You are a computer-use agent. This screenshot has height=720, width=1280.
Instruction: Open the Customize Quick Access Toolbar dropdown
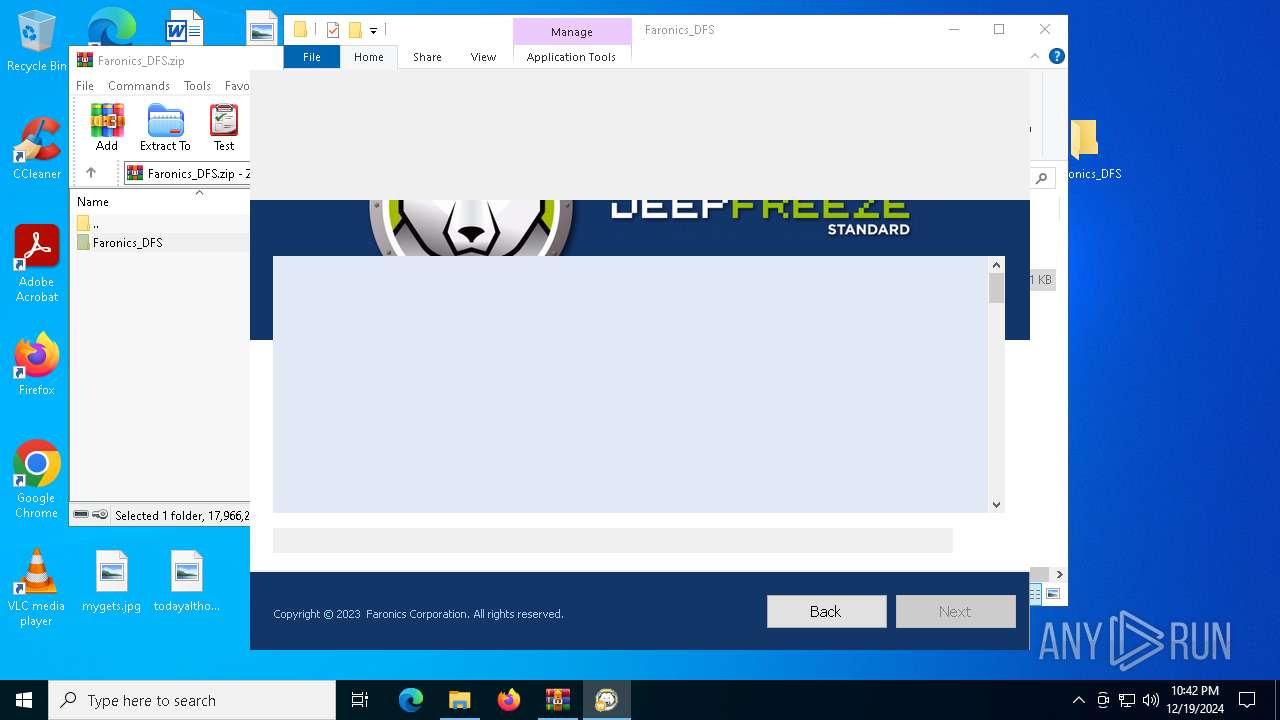coord(373,31)
